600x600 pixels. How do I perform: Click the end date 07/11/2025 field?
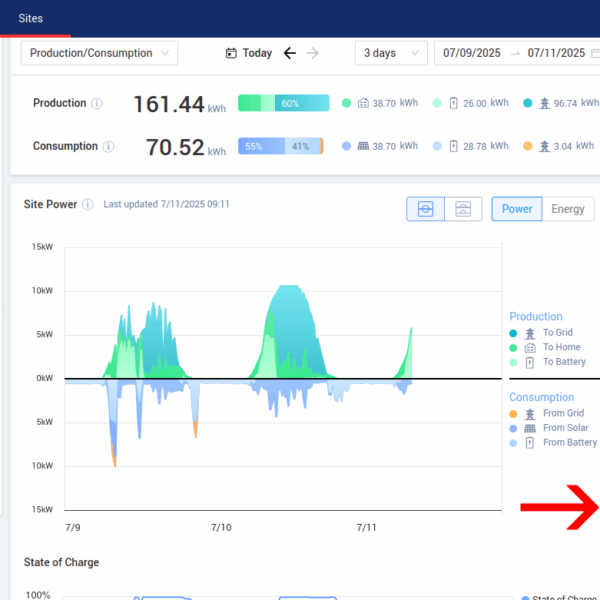556,53
